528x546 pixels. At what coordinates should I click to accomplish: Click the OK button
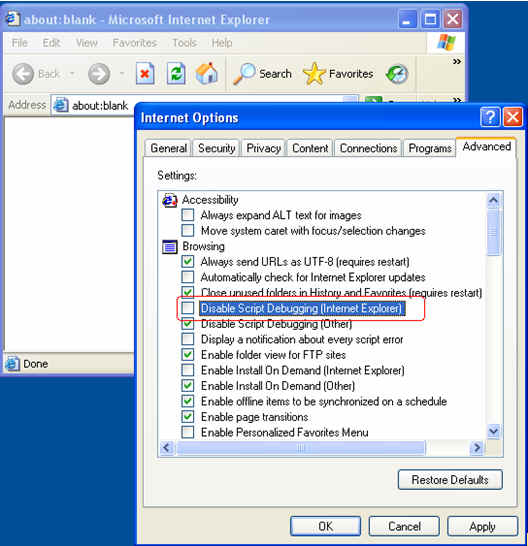pyautogui.click(x=325, y=526)
